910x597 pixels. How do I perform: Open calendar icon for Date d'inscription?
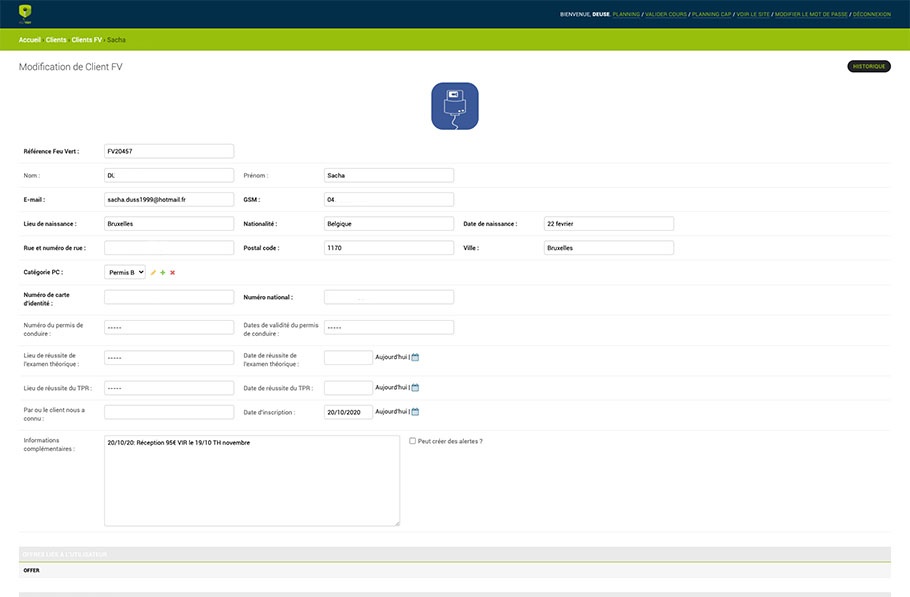tap(415, 412)
